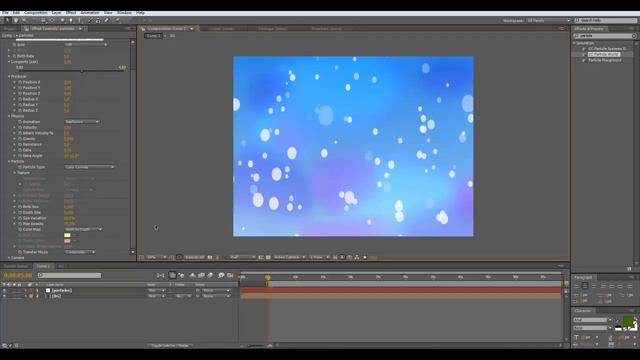Toggle stopwatch for Position Y
Viewport: 640px width, 360px height.
(20, 88)
